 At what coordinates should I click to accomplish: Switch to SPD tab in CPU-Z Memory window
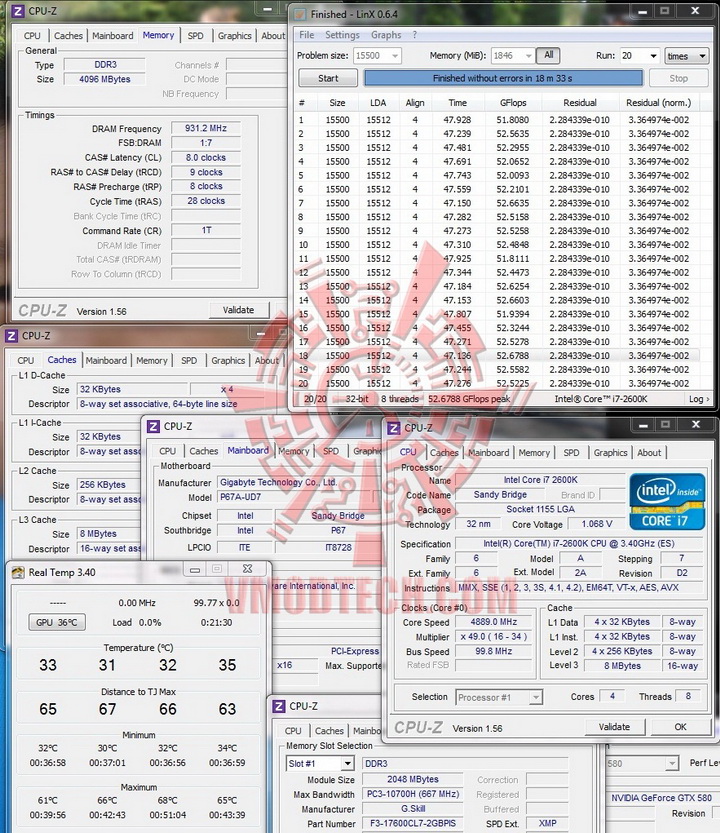(196, 36)
